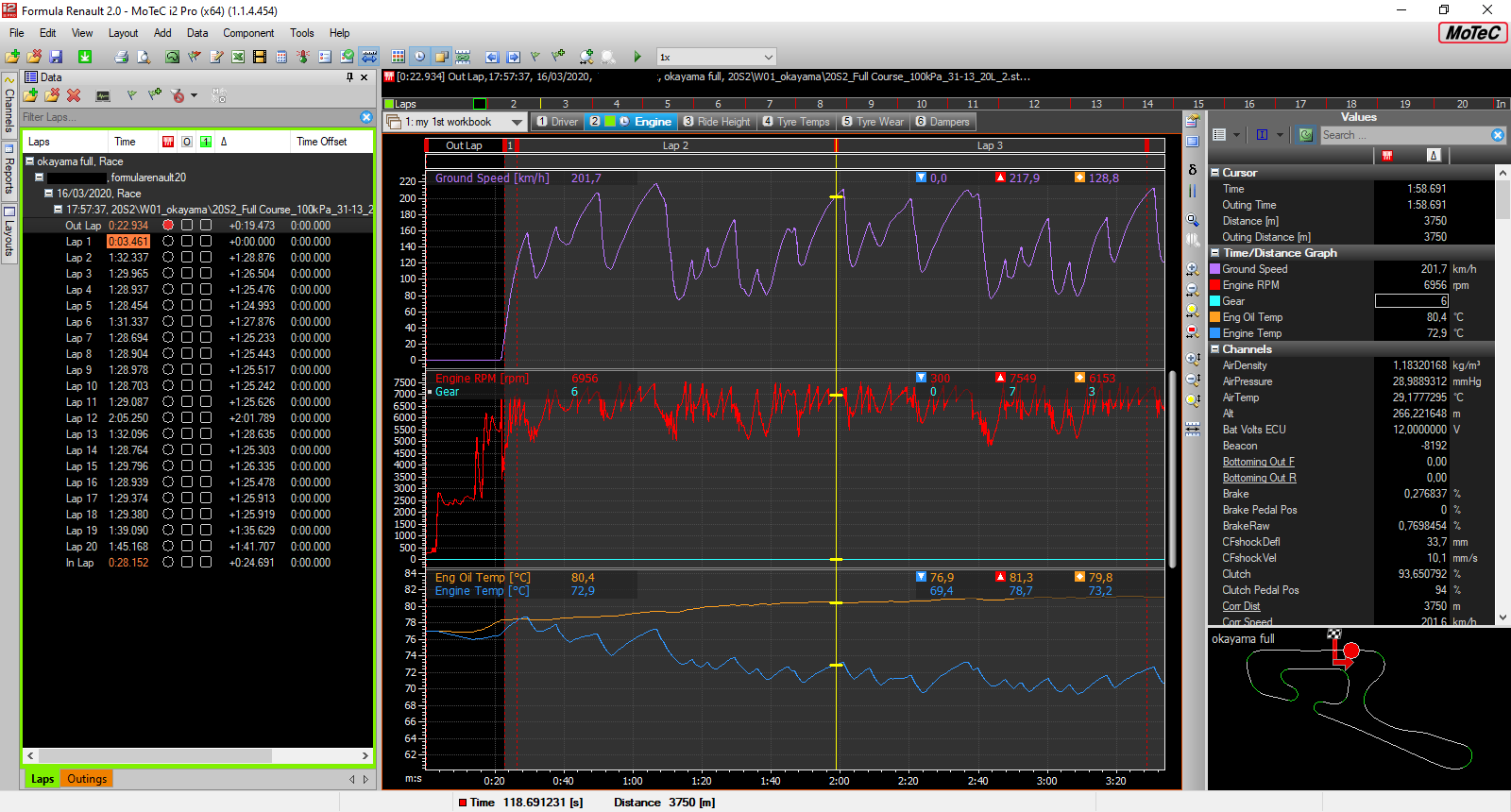Open the File menu
This screenshot has width=1511, height=812.
click(17, 33)
